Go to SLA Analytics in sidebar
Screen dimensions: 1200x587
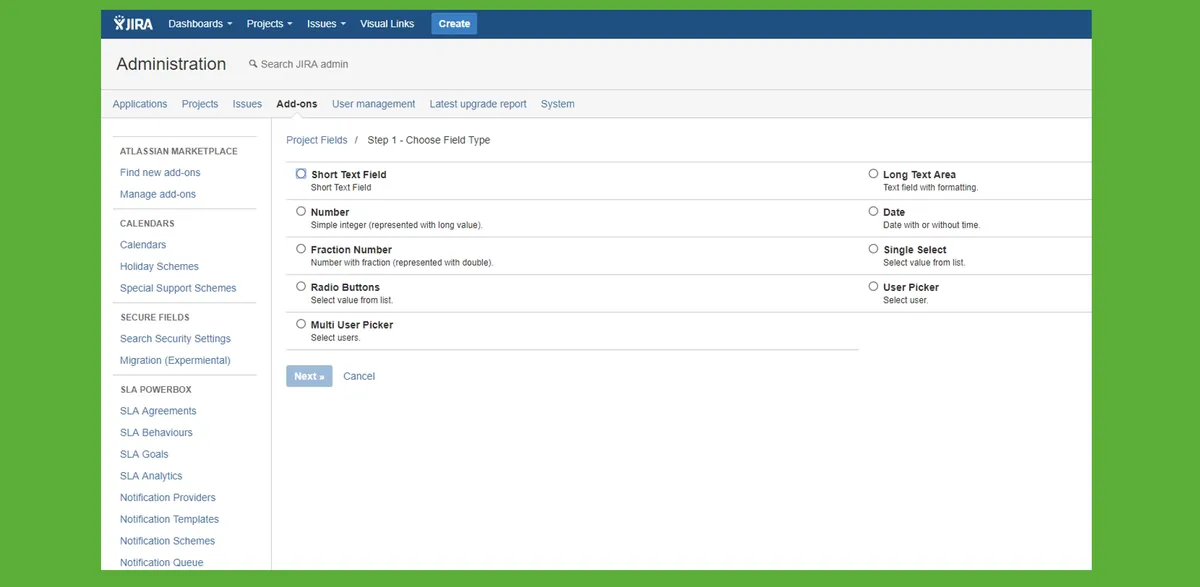(151, 476)
